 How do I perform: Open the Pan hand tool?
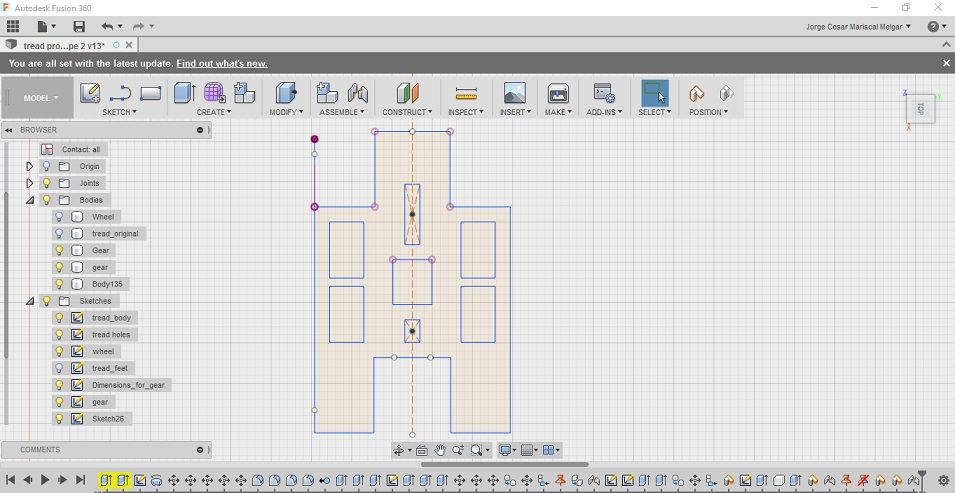[440, 450]
